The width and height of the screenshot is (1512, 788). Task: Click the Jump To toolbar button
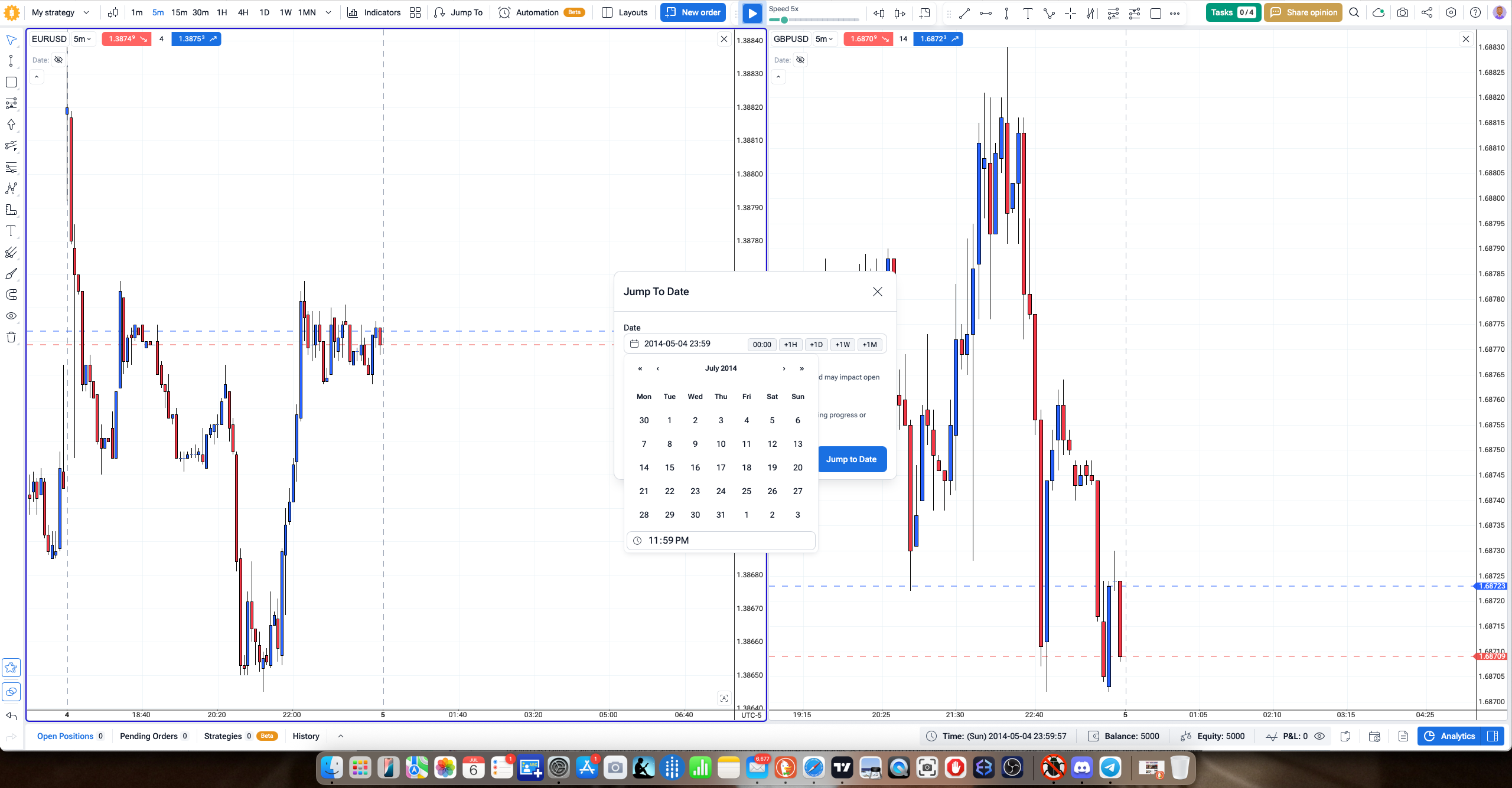pos(458,12)
